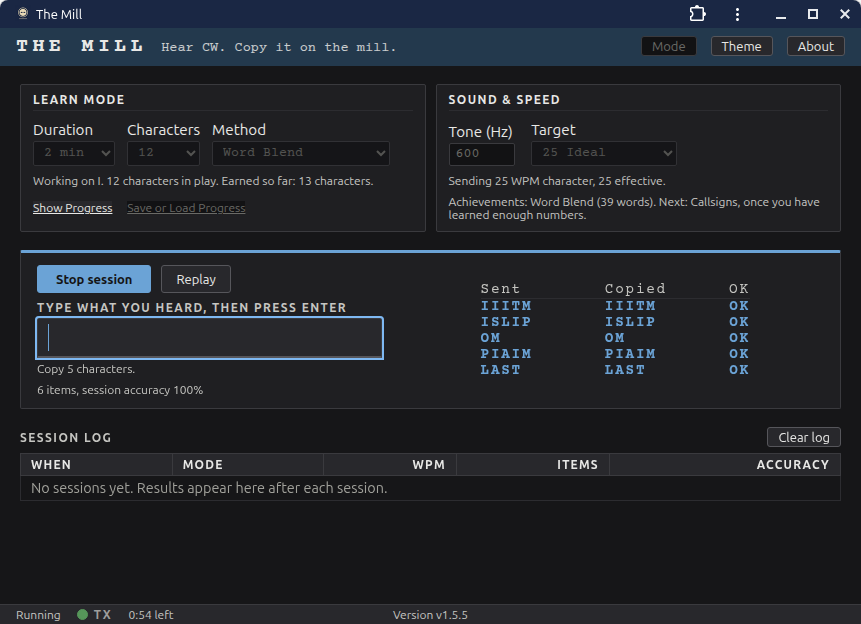
Task: Click THE MILL header logo text
Action: [x=80, y=46]
